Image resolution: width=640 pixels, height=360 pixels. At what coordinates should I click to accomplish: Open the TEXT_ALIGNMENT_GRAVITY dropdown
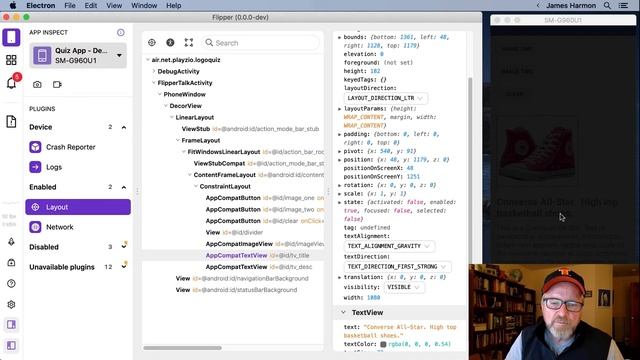(389, 246)
